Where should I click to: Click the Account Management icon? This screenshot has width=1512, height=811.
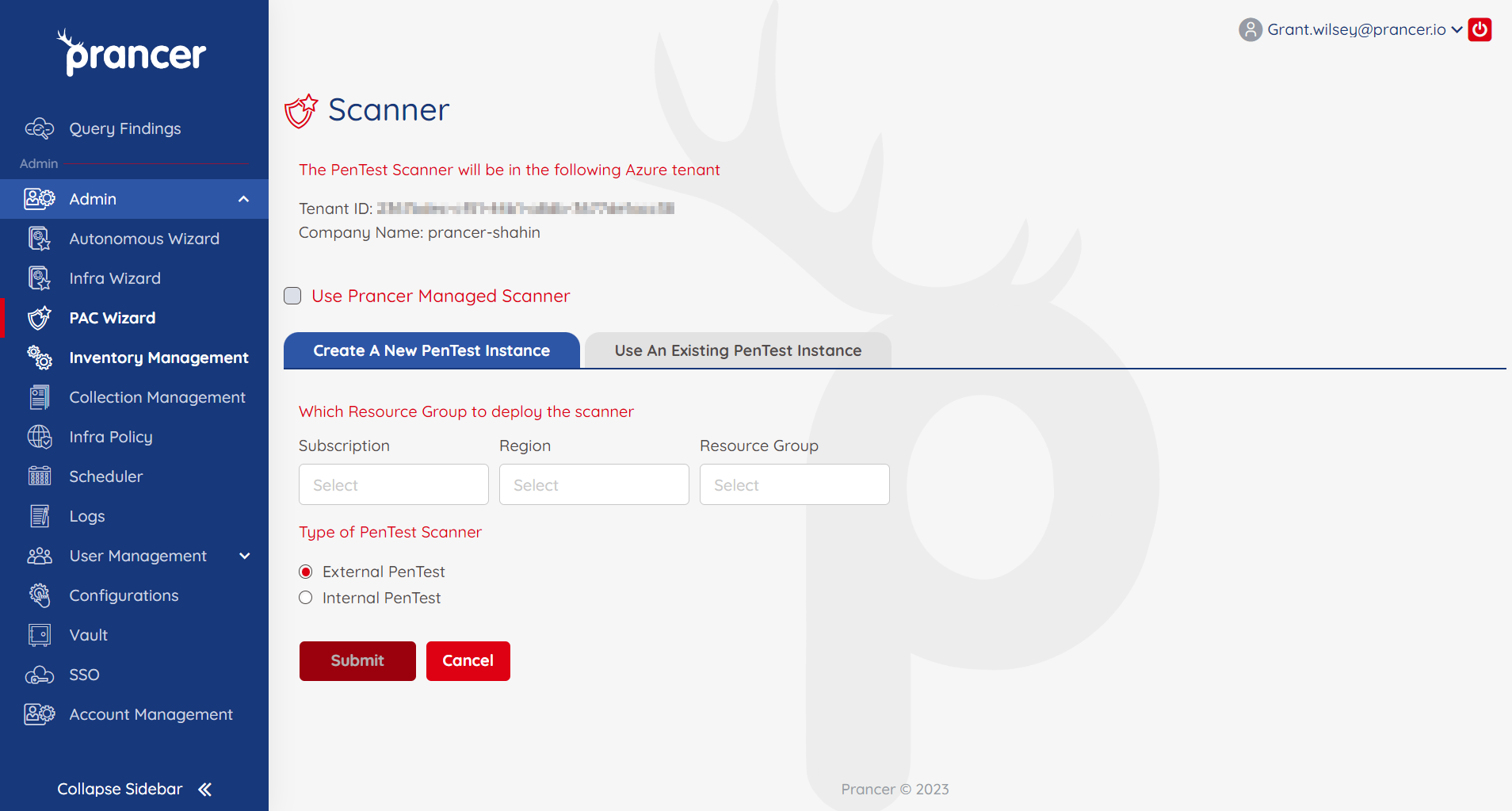40,714
